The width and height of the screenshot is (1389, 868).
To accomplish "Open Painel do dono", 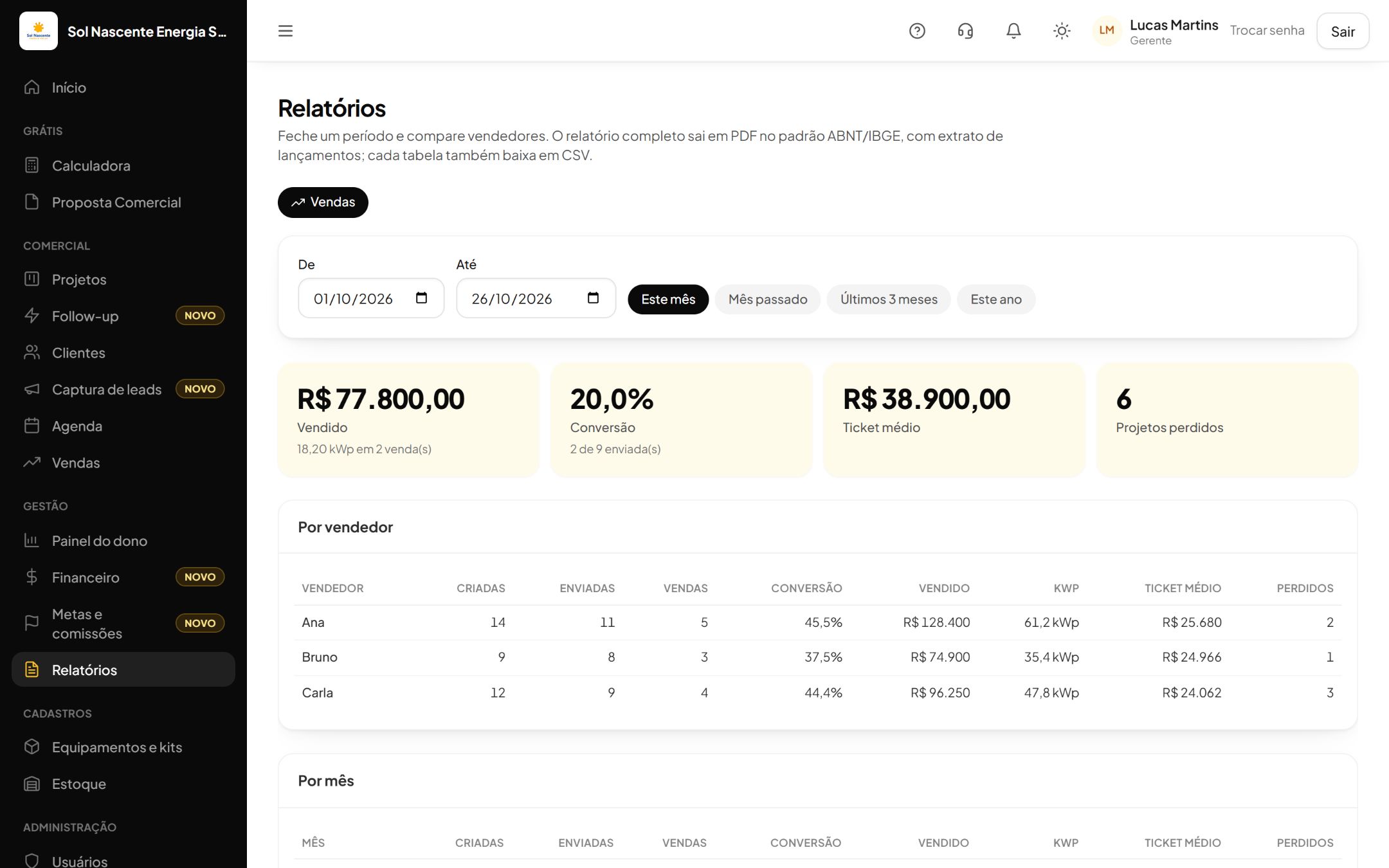I will 123,541.
